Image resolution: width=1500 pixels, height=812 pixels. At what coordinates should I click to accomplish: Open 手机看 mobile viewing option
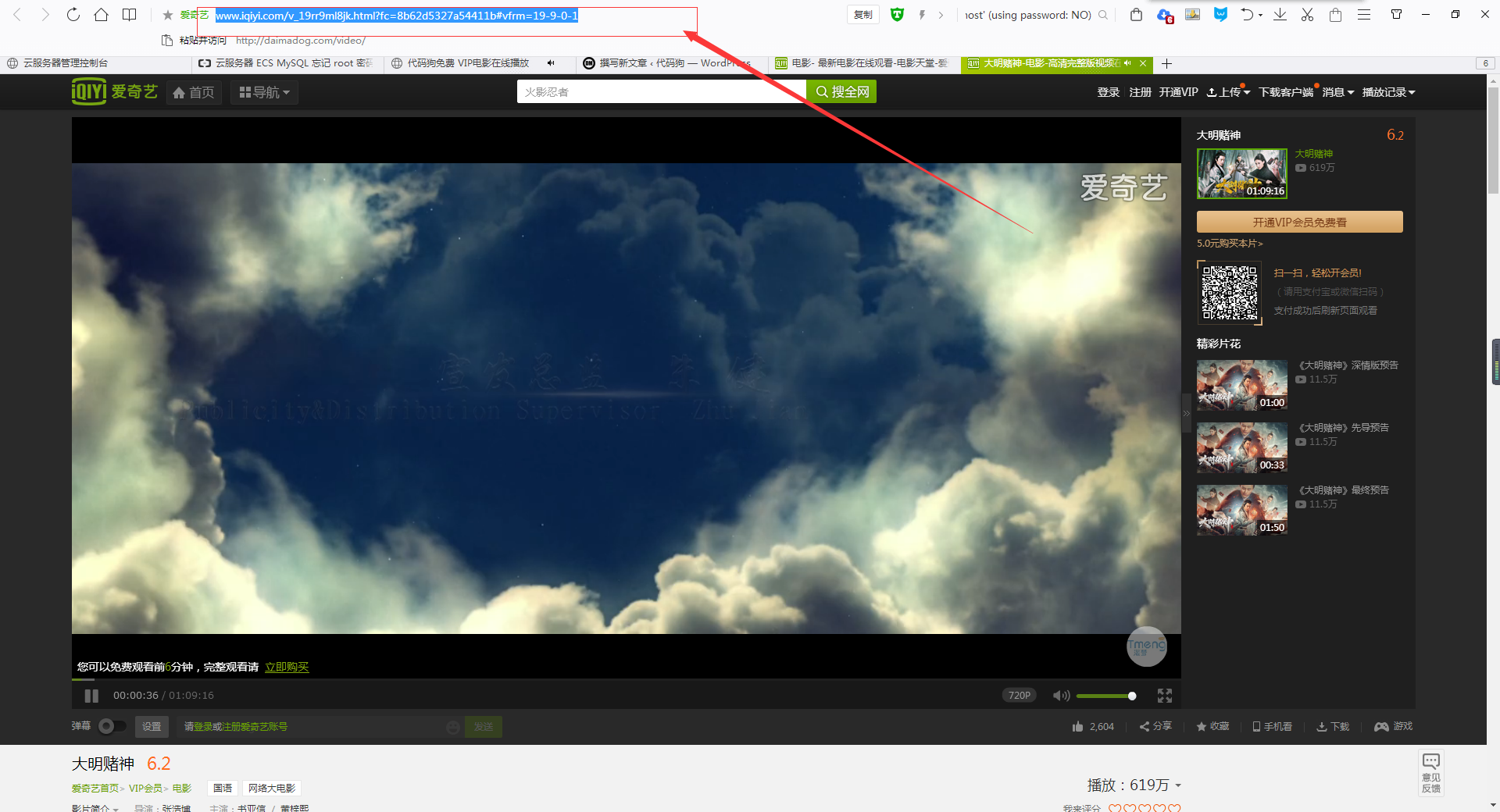pyautogui.click(x=1272, y=726)
